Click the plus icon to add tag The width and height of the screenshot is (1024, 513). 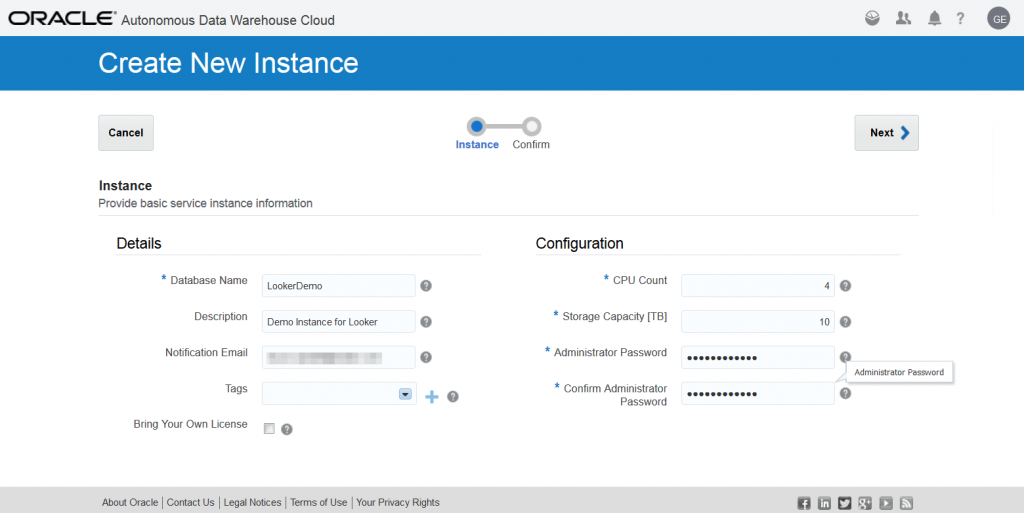point(432,397)
